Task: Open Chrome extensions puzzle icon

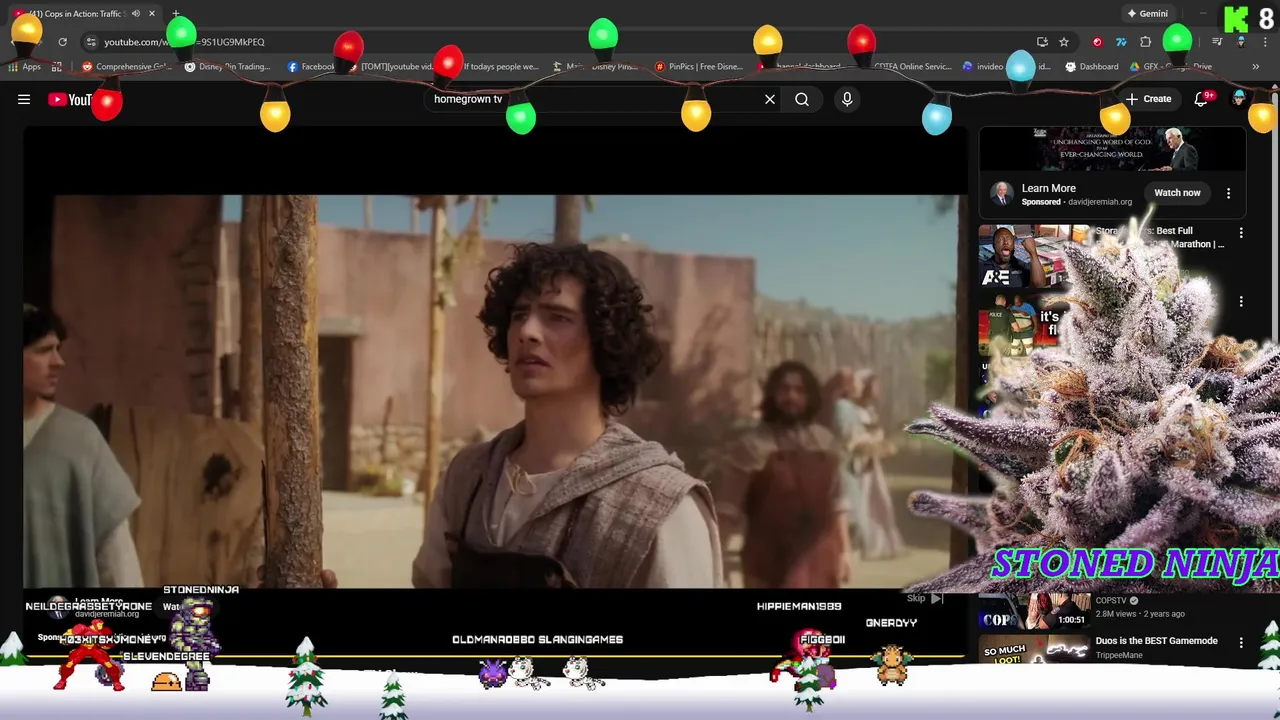Action: (x=1146, y=42)
